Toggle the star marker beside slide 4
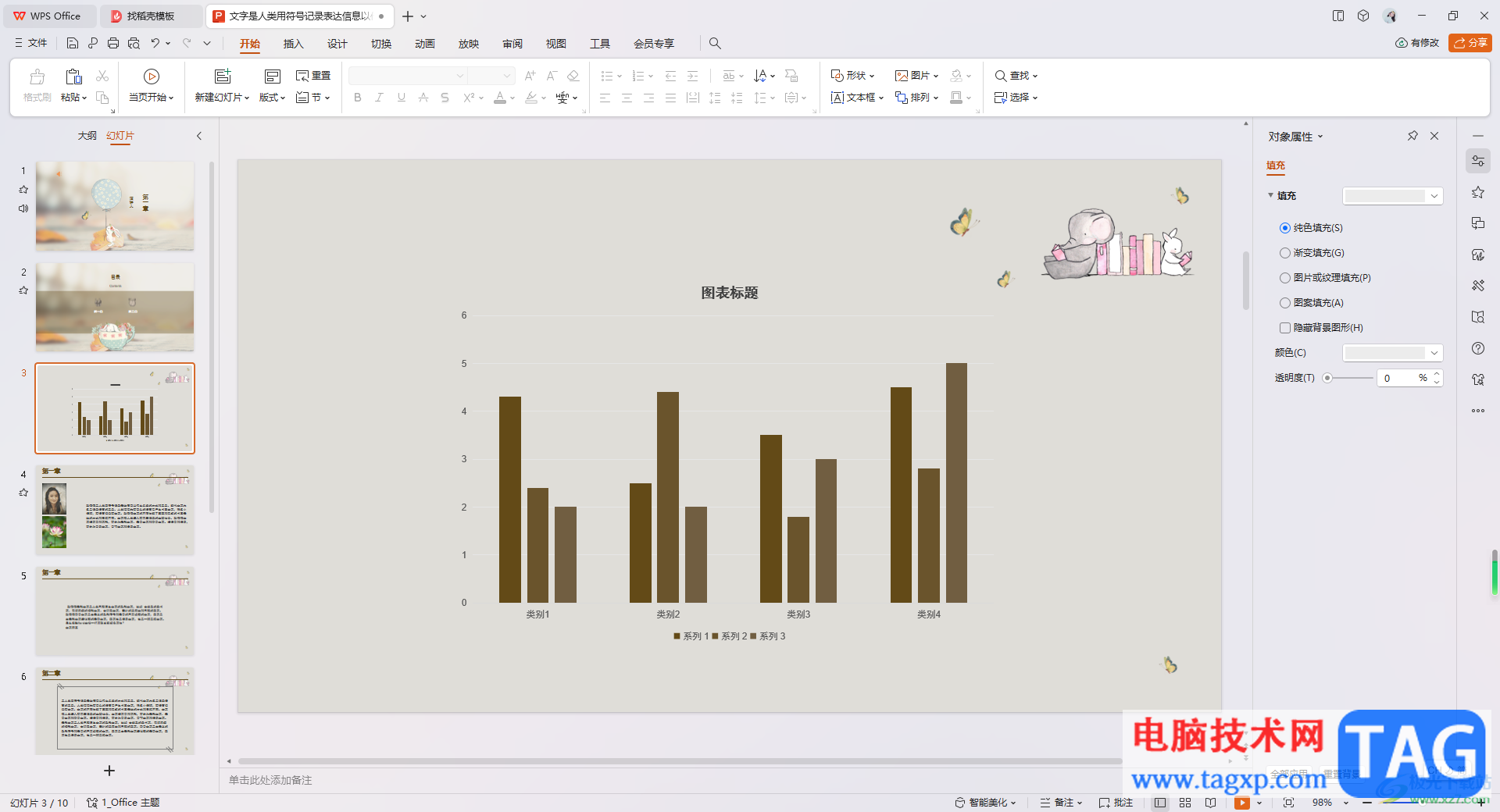Screen dimensions: 1500x812 23,493
